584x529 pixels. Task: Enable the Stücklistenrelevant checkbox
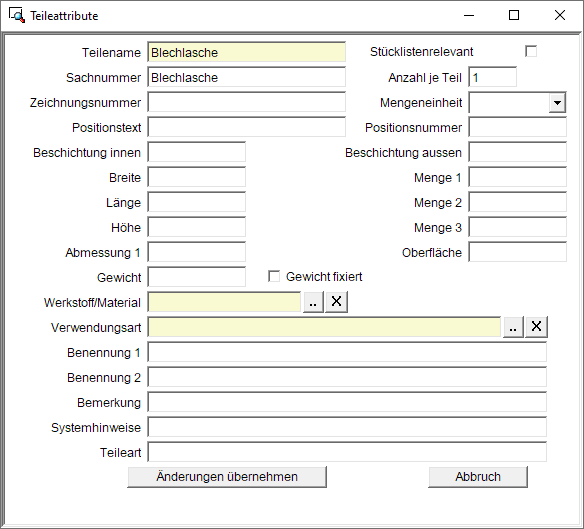[531, 51]
